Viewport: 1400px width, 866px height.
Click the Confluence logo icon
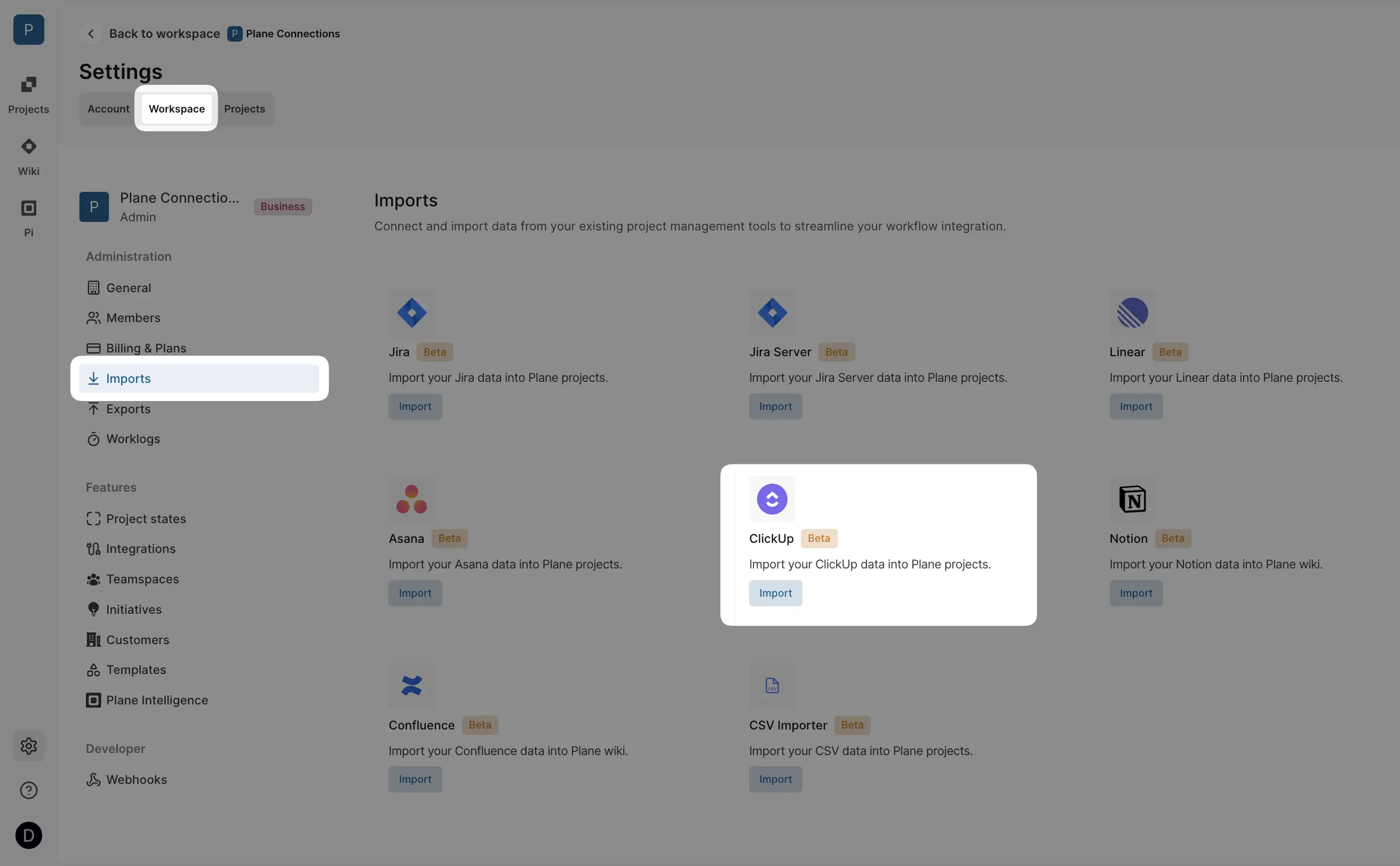pos(411,686)
